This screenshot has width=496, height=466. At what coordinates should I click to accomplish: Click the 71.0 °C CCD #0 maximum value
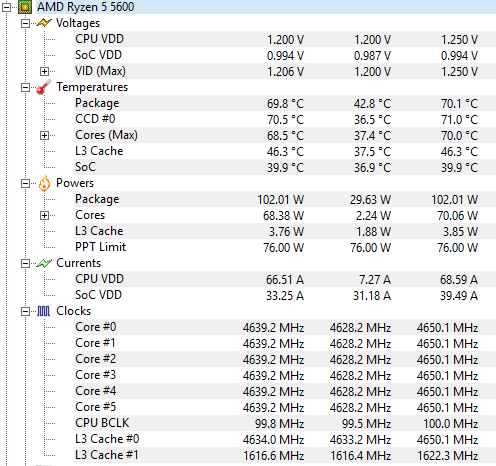[460, 120]
